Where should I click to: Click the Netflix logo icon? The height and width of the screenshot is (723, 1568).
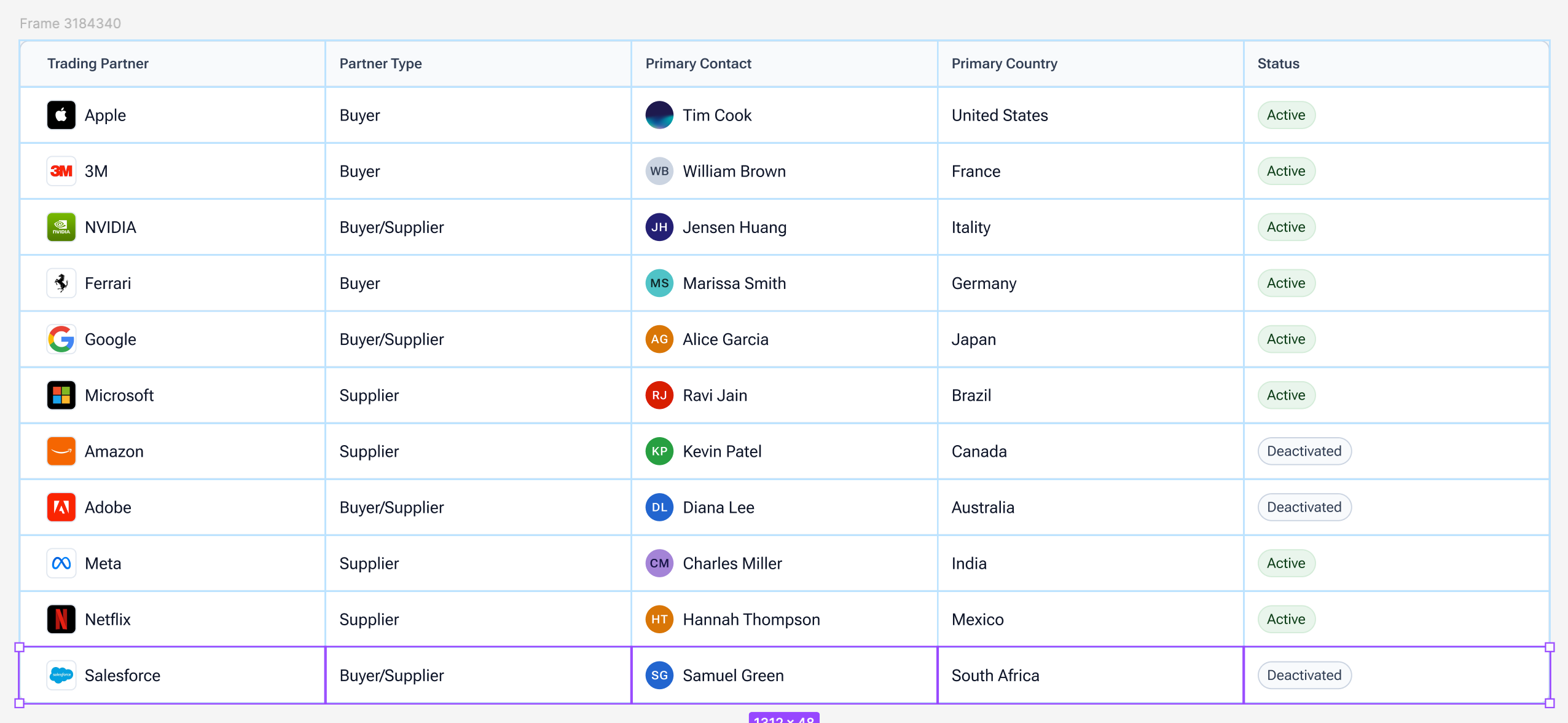(x=61, y=619)
